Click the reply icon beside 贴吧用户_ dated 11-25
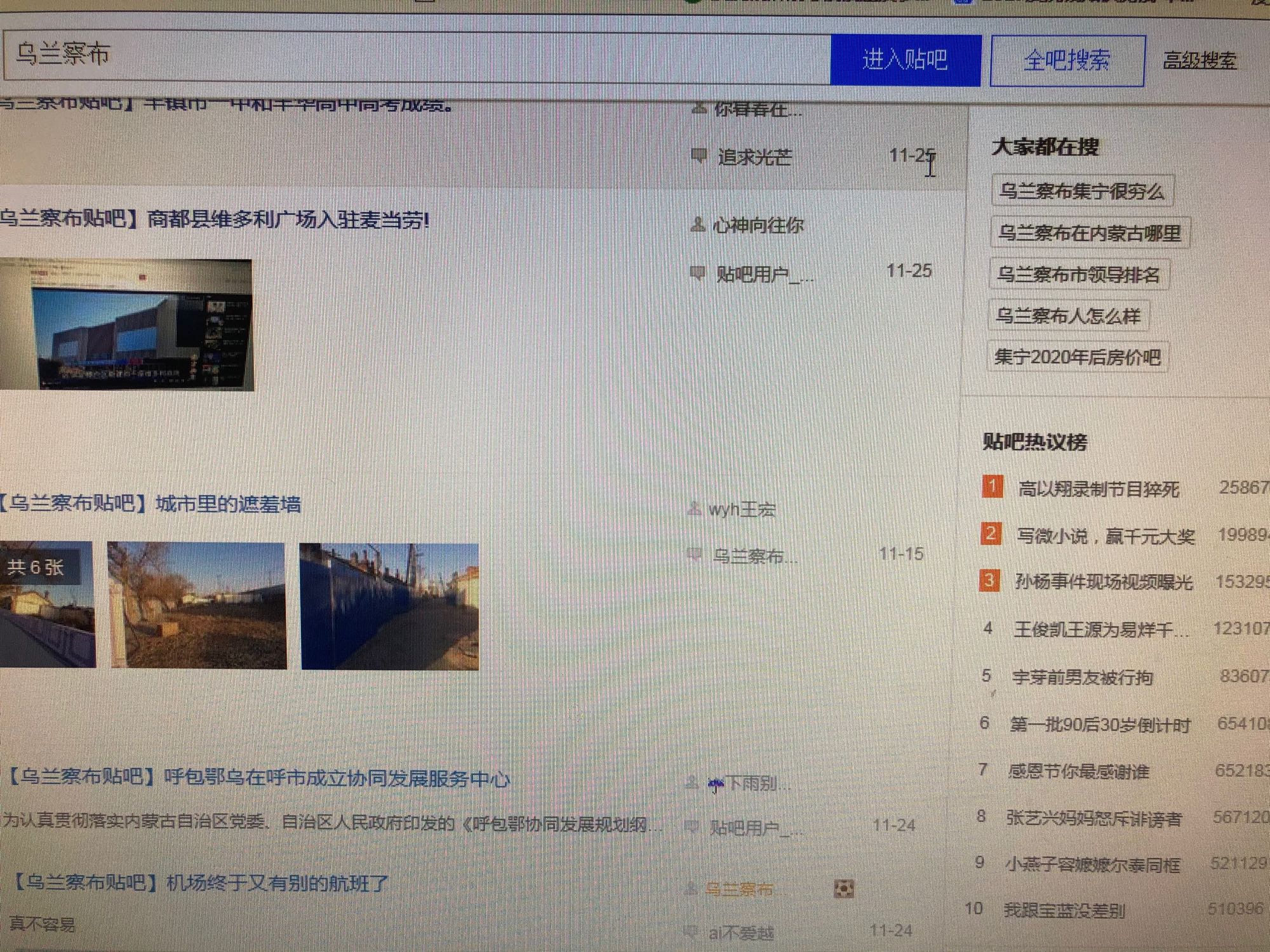Screen dimensions: 1270x952 click(x=697, y=274)
